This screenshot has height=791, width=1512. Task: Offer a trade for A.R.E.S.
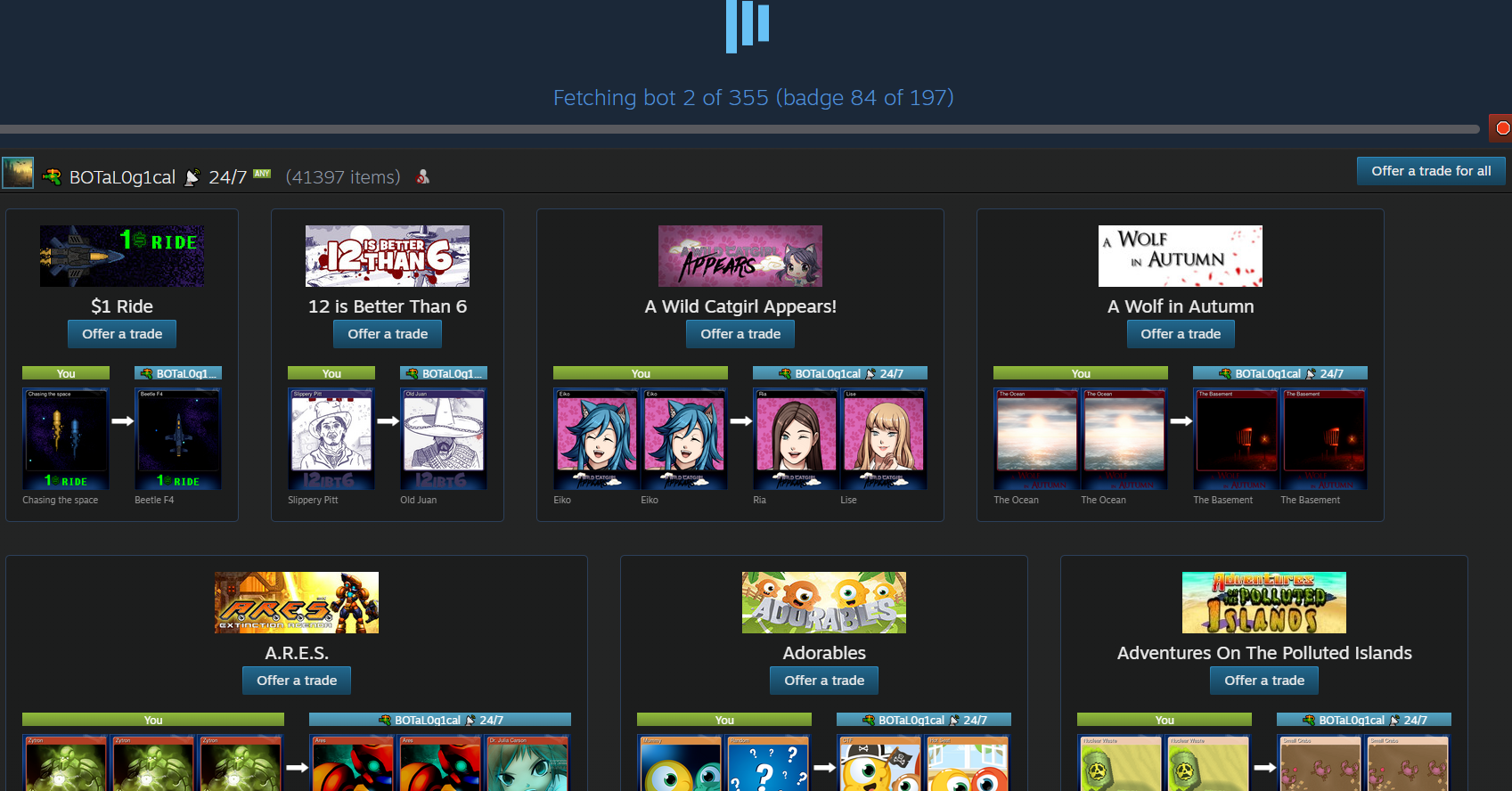297,681
